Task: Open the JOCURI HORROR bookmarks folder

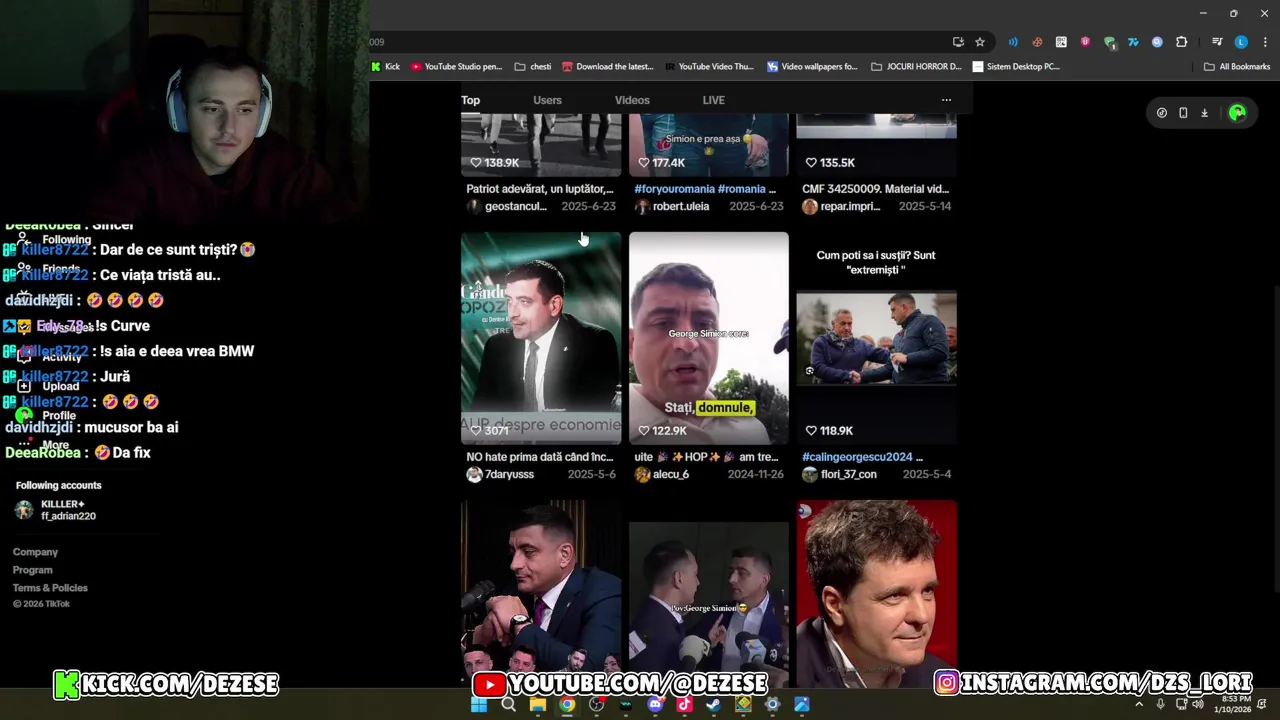Action: 916,67
